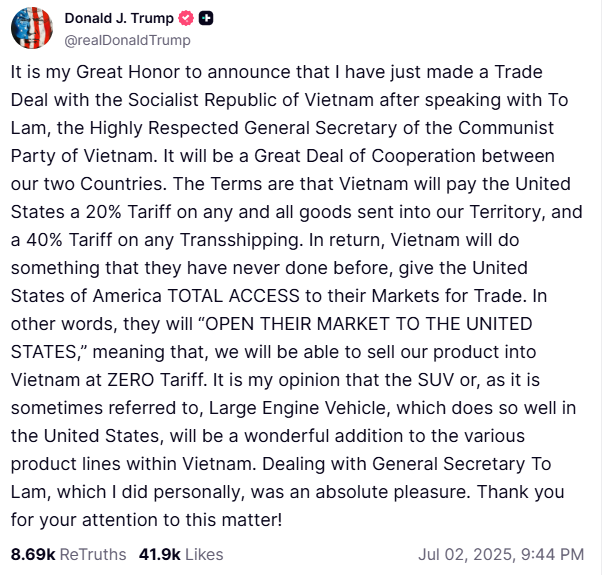Screen dimensions: 602x575
Task: Click the pink verified checkmark badge
Action: pos(186,18)
